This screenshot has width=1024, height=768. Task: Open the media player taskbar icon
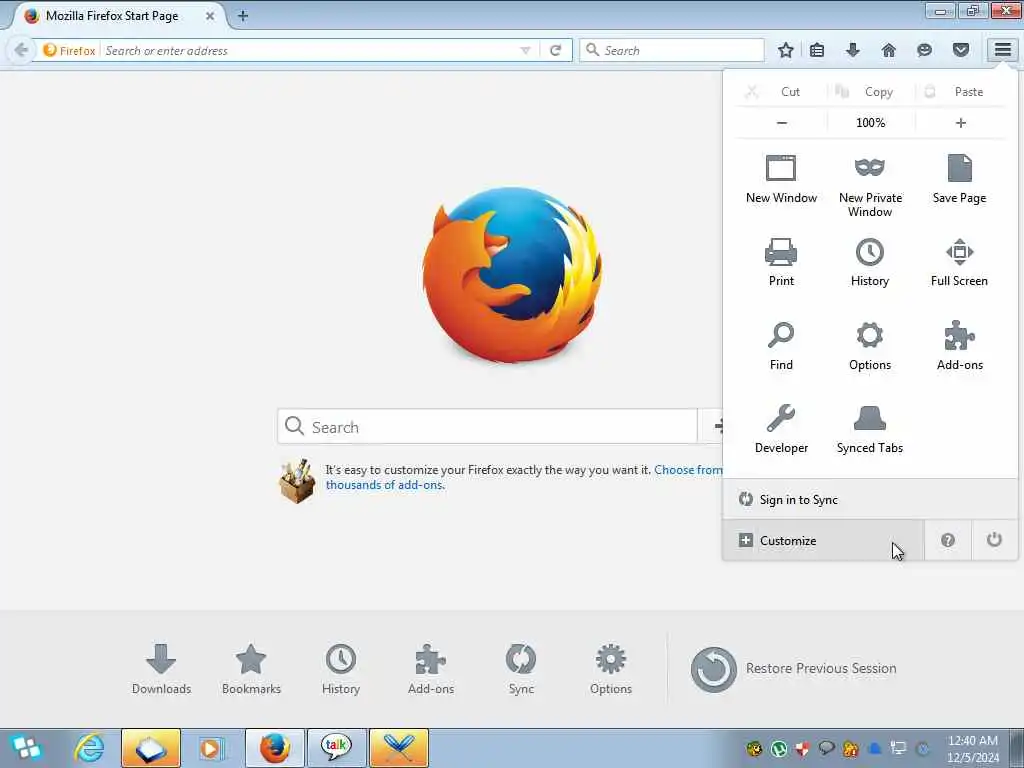[x=212, y=748]
